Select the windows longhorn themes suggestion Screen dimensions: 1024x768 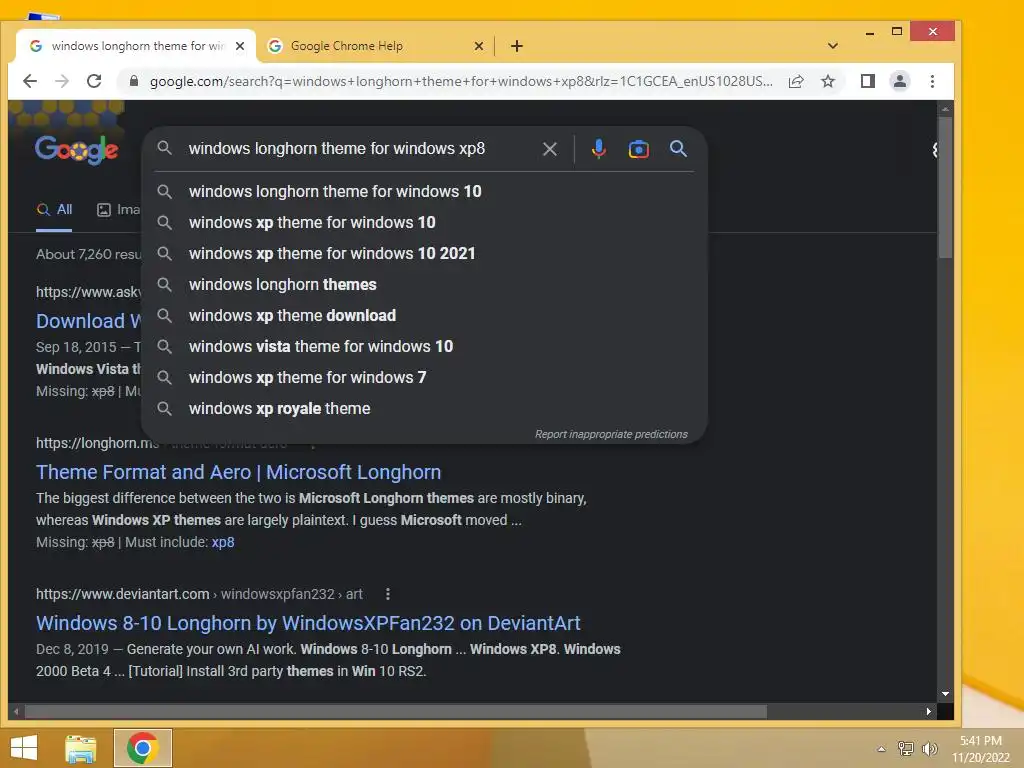[x=424, y=285]
